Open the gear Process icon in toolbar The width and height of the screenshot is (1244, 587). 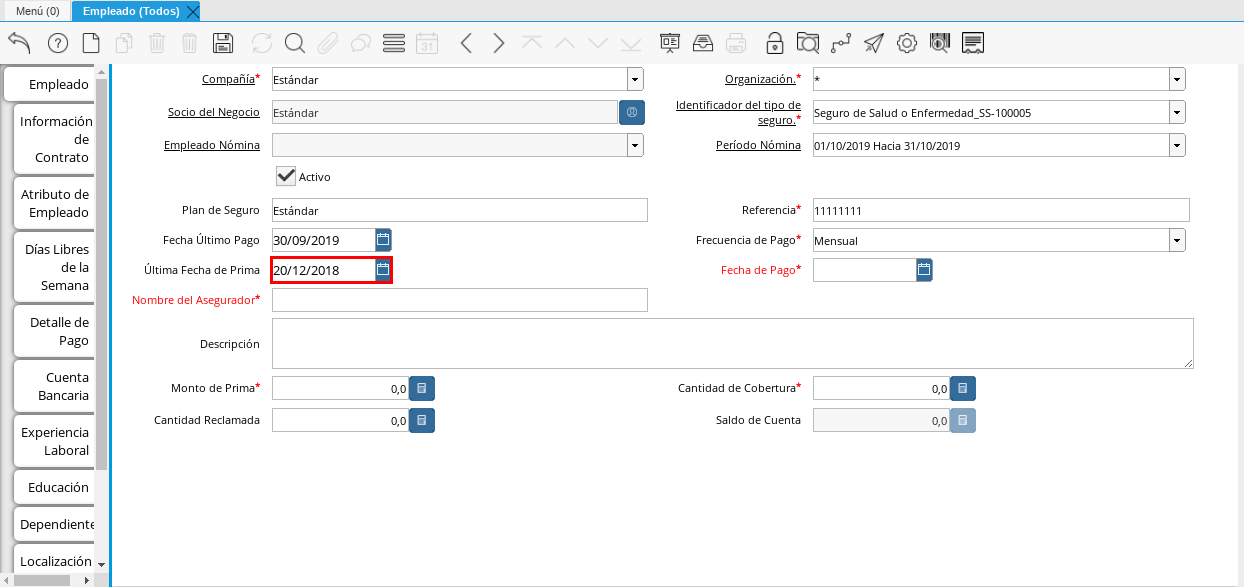[x=907, y=43]
